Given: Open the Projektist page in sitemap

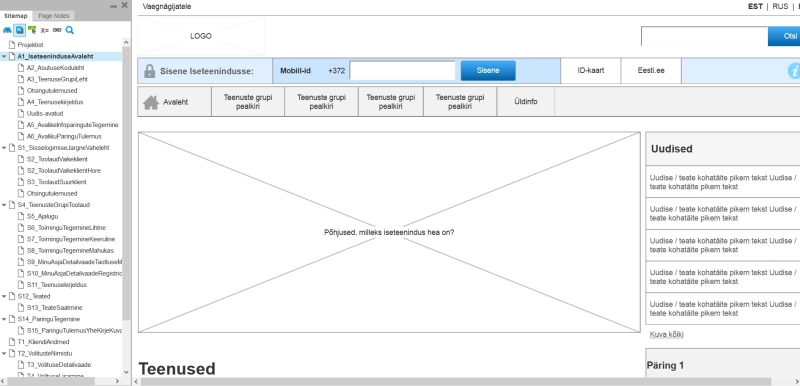Looking at the screenshot, I should coord(31,45).
